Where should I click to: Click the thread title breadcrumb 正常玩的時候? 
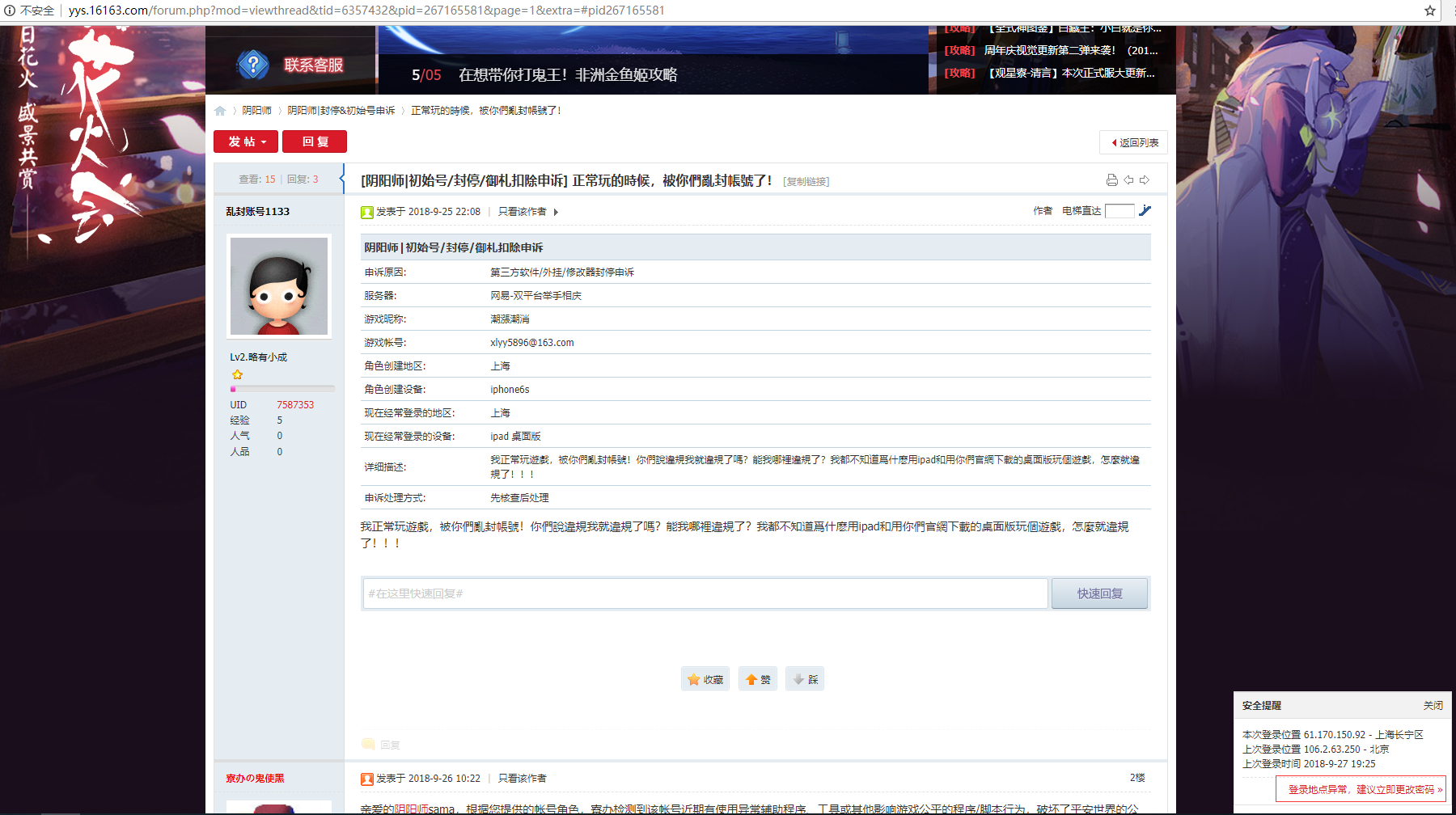(x=486, y=111)
